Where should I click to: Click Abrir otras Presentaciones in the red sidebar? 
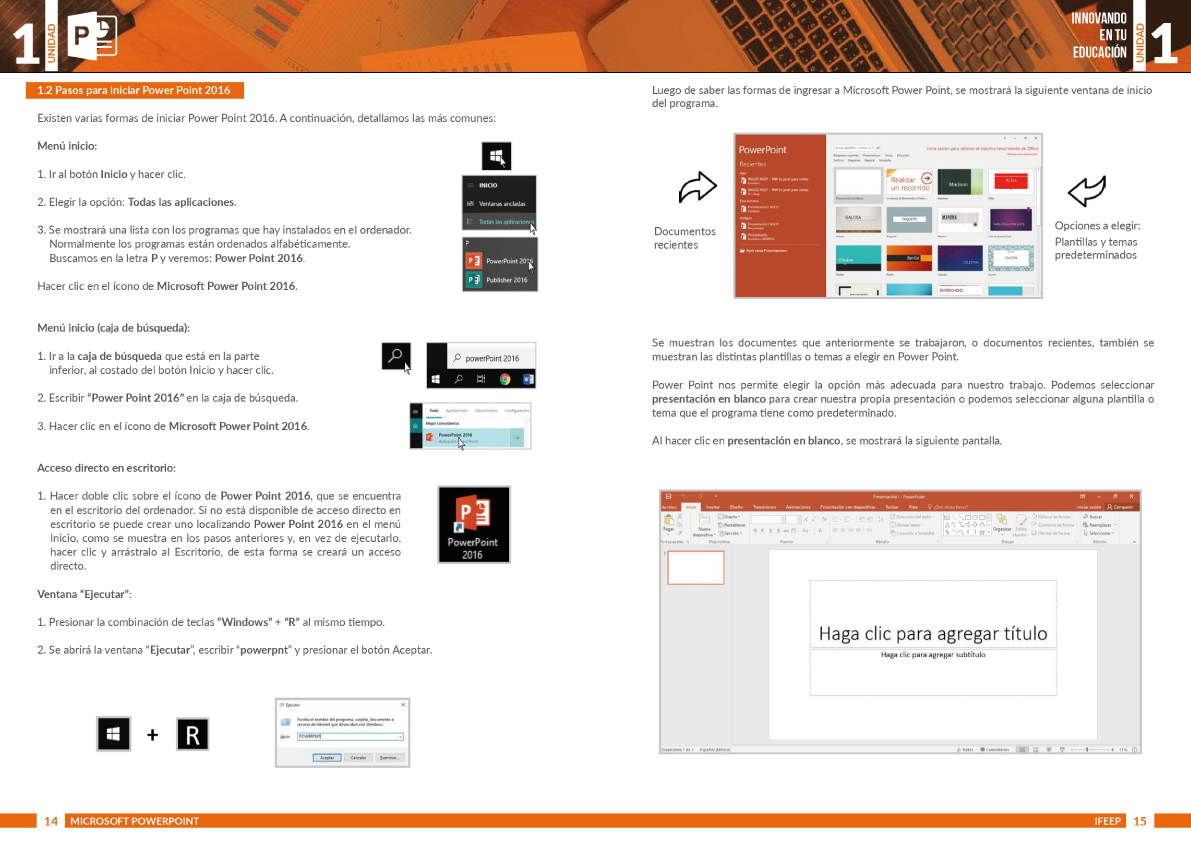(763, 251)
